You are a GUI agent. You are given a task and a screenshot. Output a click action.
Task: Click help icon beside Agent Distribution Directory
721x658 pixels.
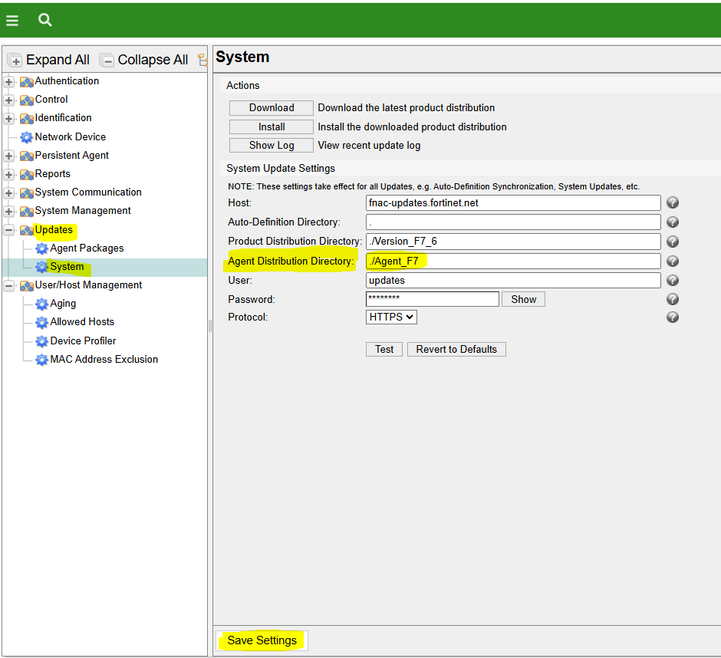pos(673,261)
